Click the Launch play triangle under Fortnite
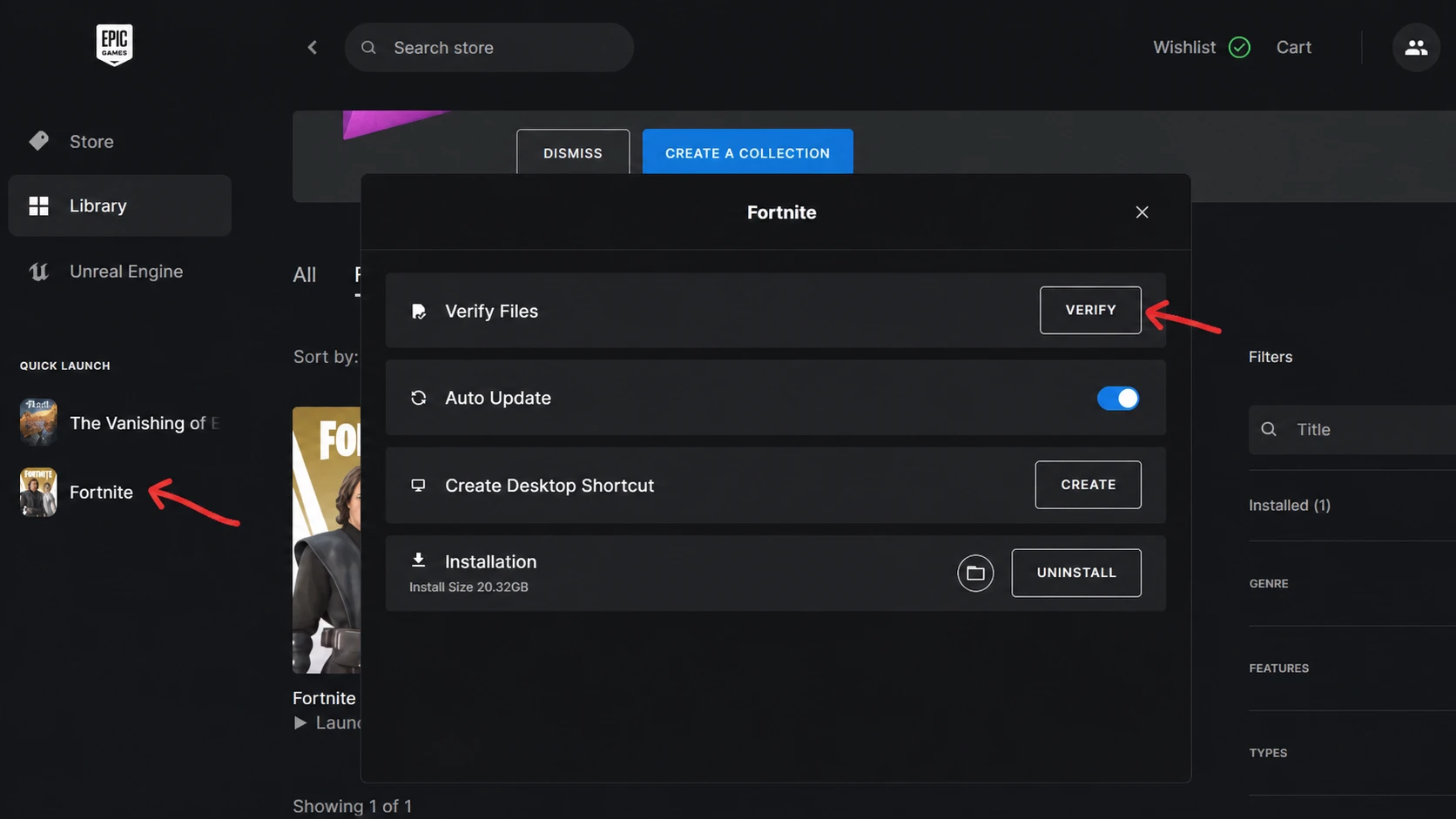Image resolution: width=1456 pixels, height=819 pixels. pos(300,722)
